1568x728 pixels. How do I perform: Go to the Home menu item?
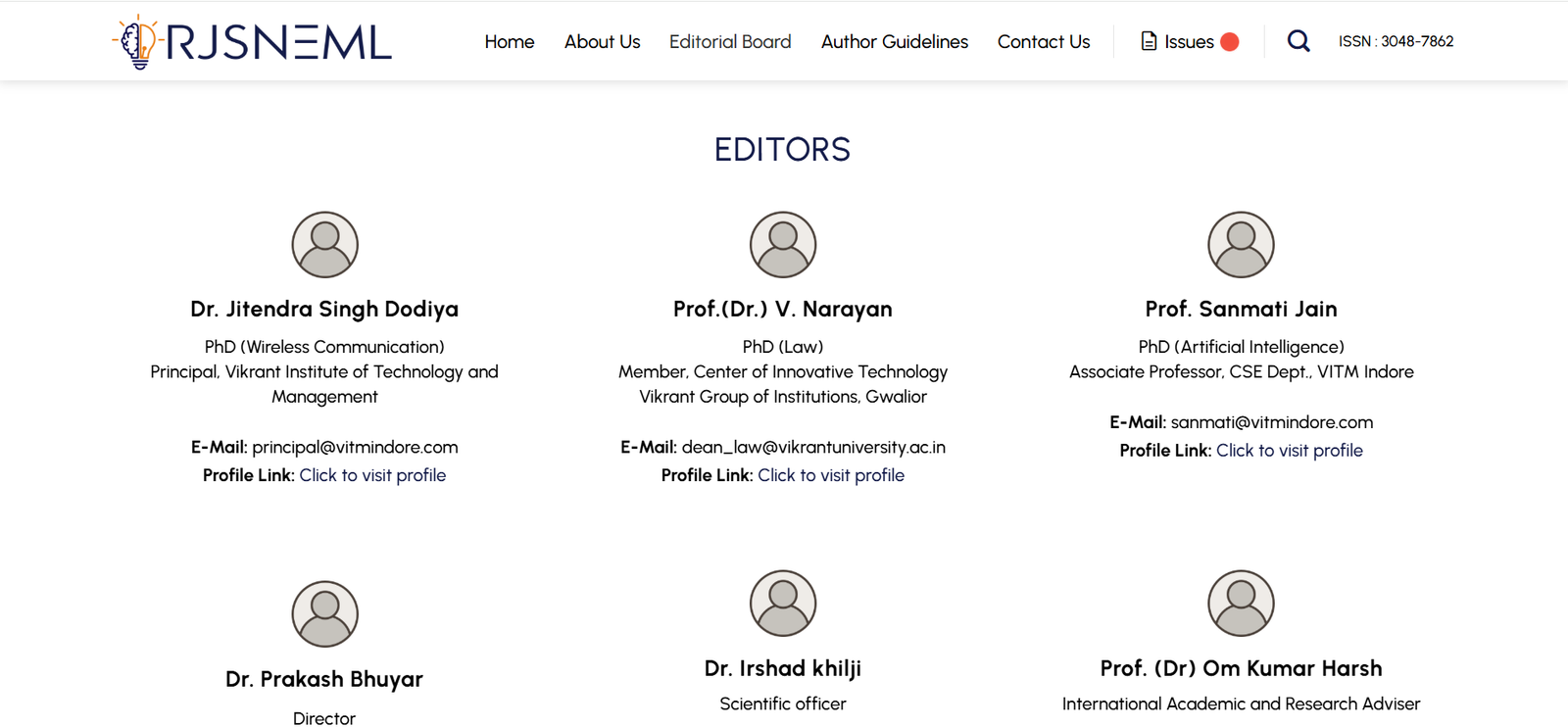pyautogui.click(x=510, y=42)
